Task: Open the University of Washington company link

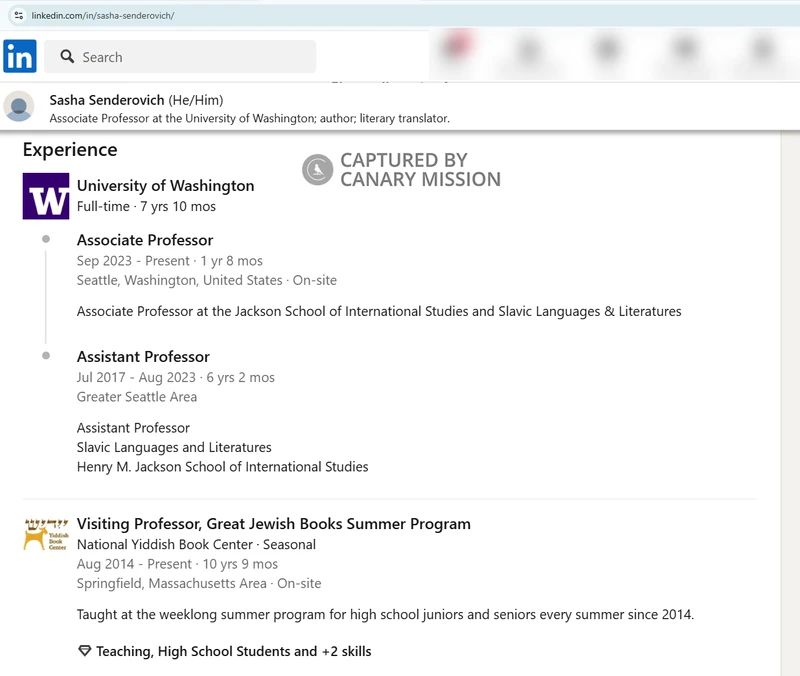Action: pyautogui.click(x=165, y=186)
